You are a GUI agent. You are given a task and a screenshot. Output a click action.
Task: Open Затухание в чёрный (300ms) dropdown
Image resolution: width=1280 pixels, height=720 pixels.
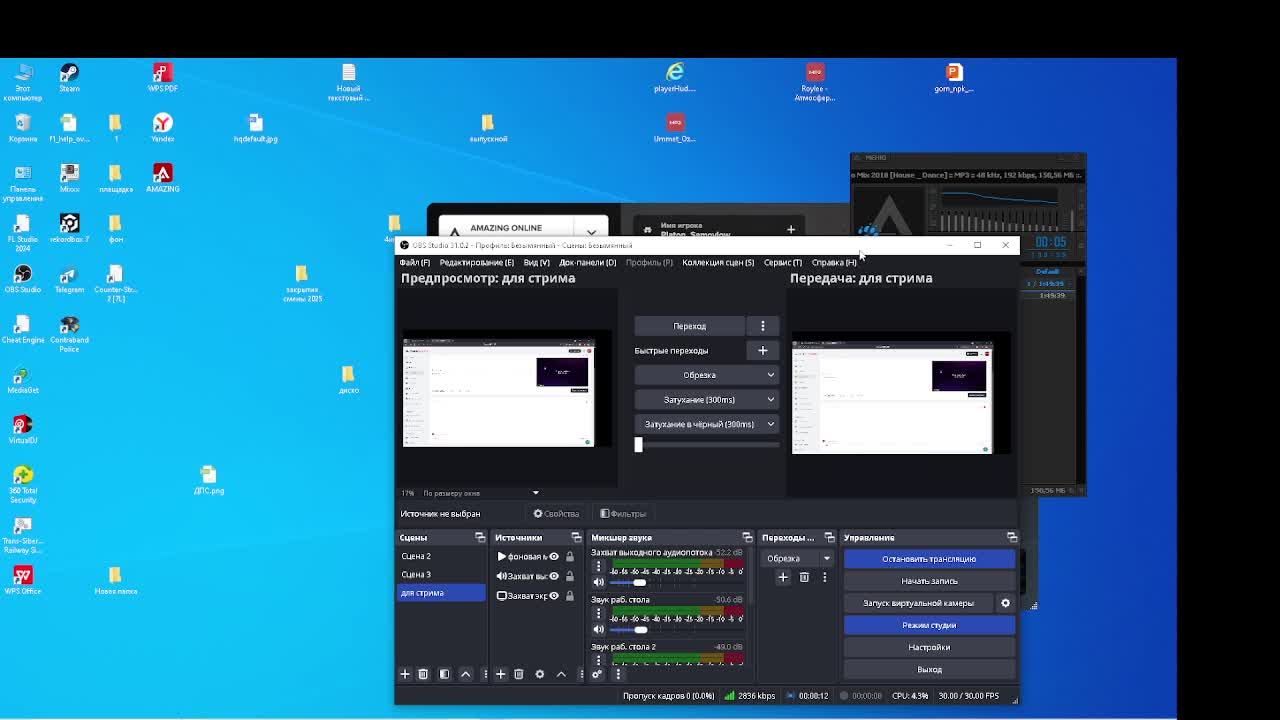click(x=706, y=424)
